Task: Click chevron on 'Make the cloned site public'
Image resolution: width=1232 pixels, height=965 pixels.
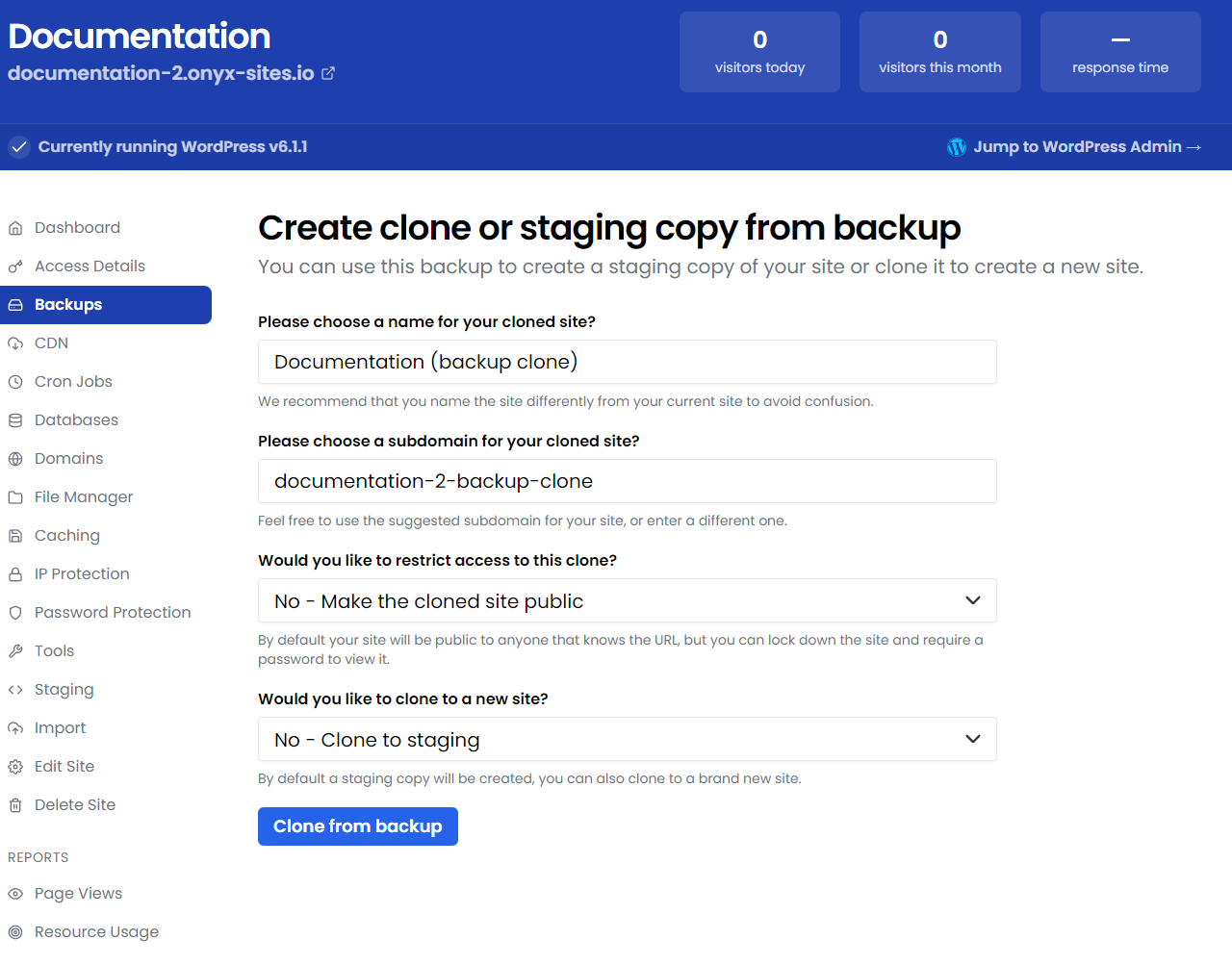Action: click(973, 600)
